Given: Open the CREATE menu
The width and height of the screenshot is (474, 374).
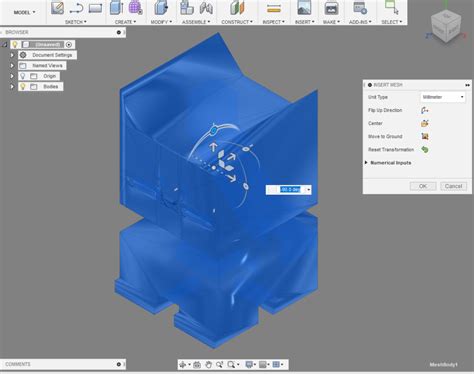Looking at the screenshot, I should (125, 22).
